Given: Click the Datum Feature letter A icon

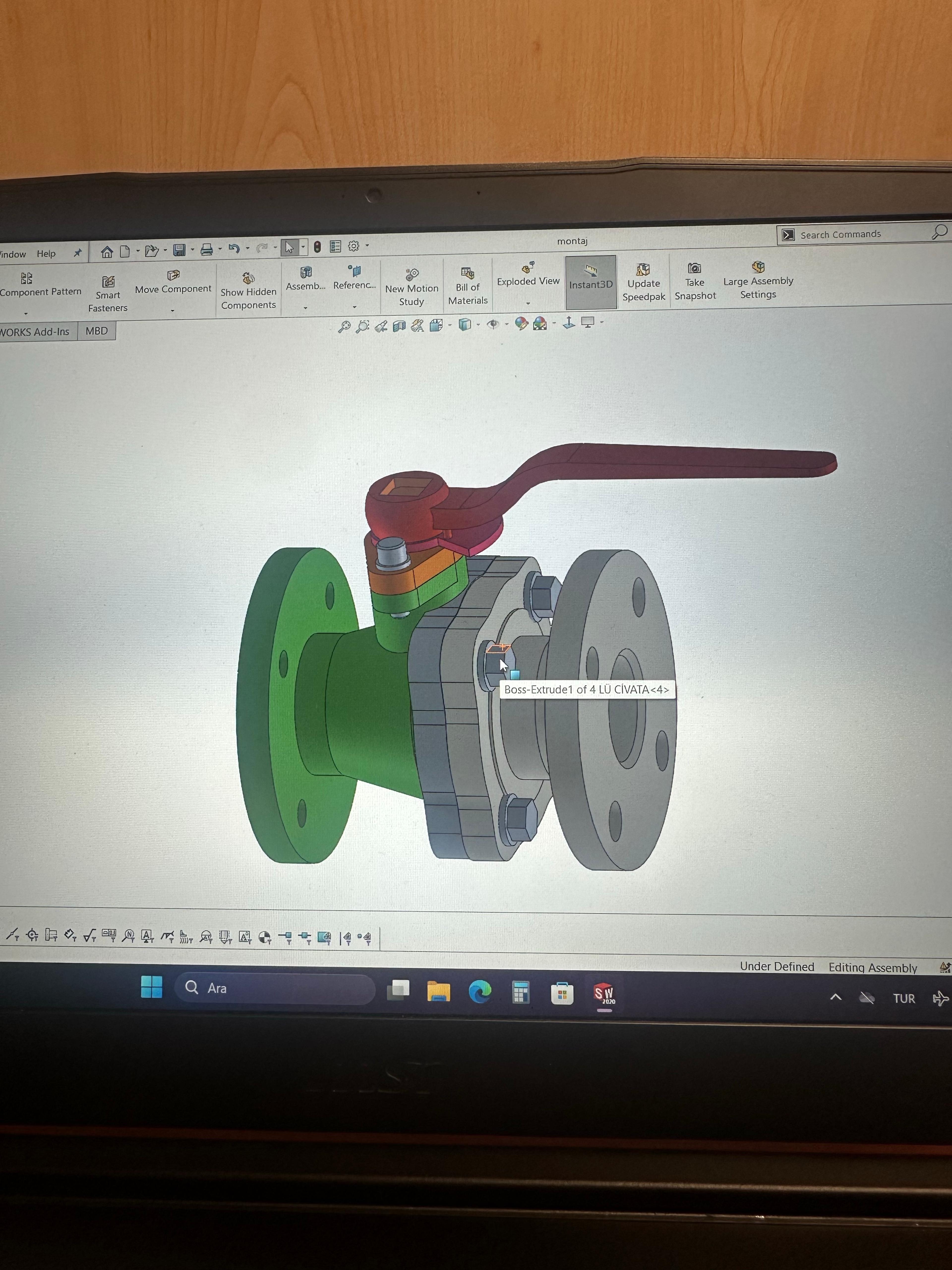Looking at the screenshot, I should coord(148,936).
